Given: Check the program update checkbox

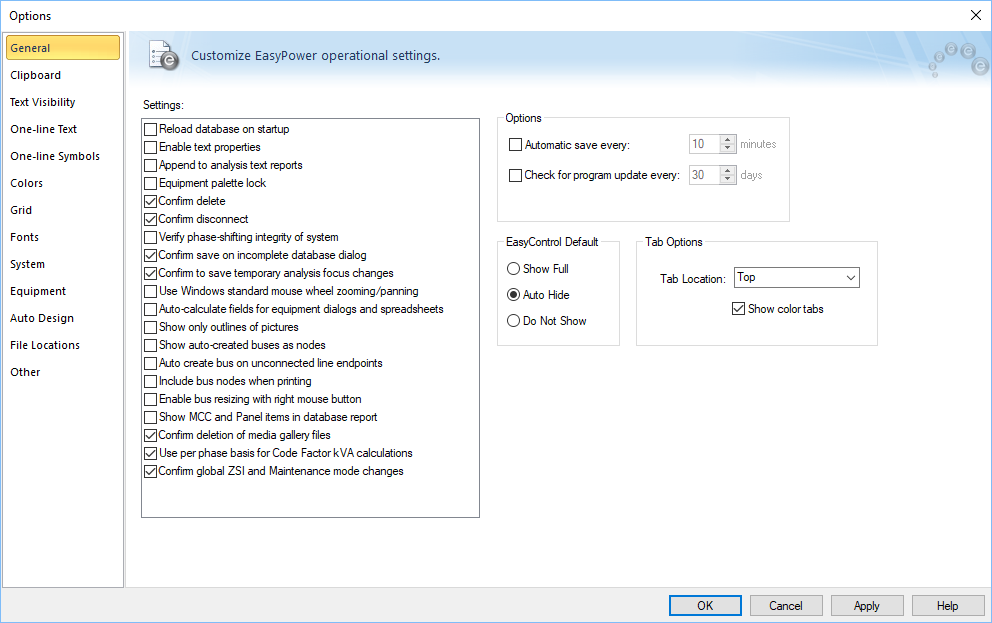Looking at the screenshot, I should (x=516, y=175).
